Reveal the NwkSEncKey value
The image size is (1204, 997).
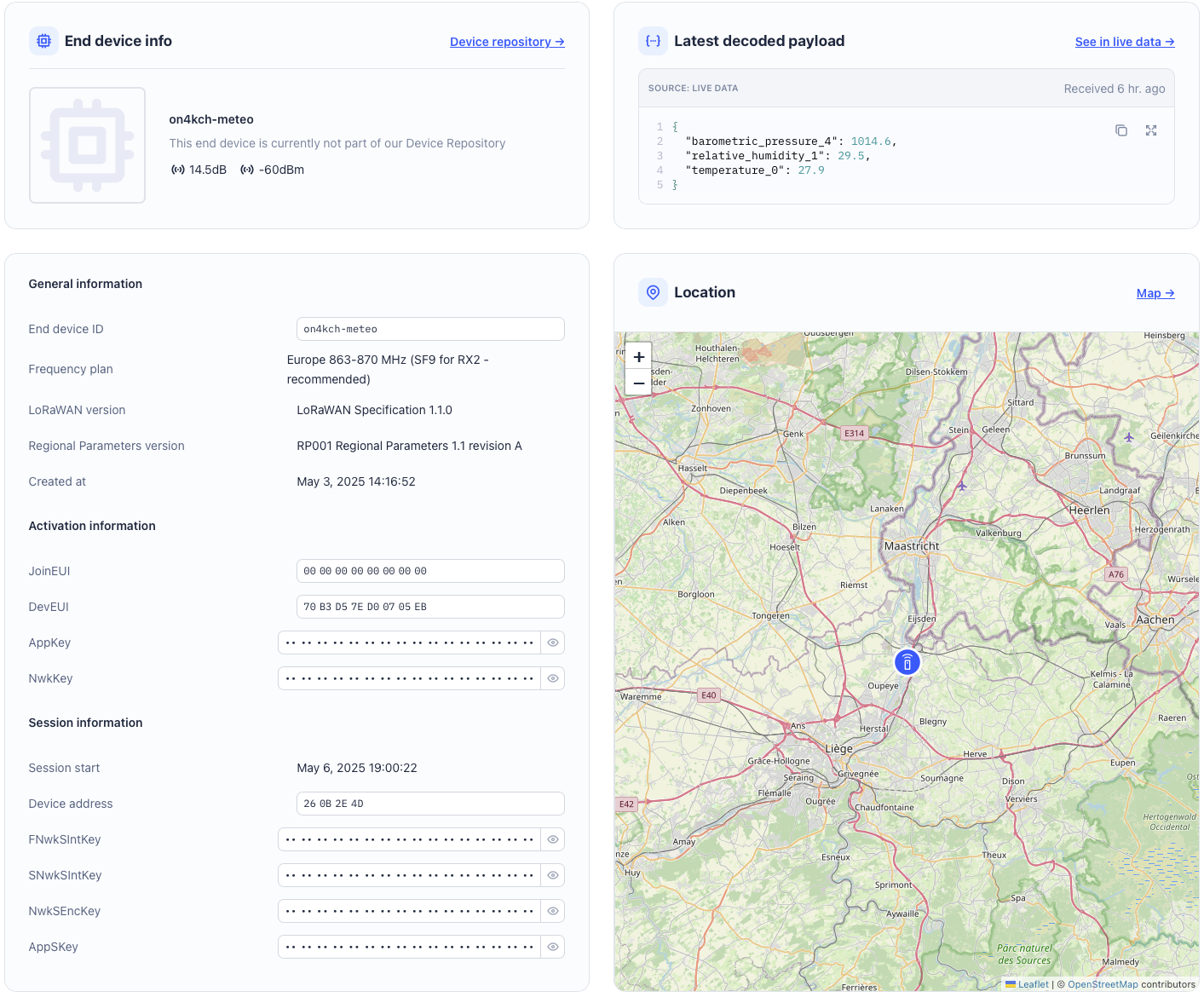pyautogui.click(x=552, y=911)
